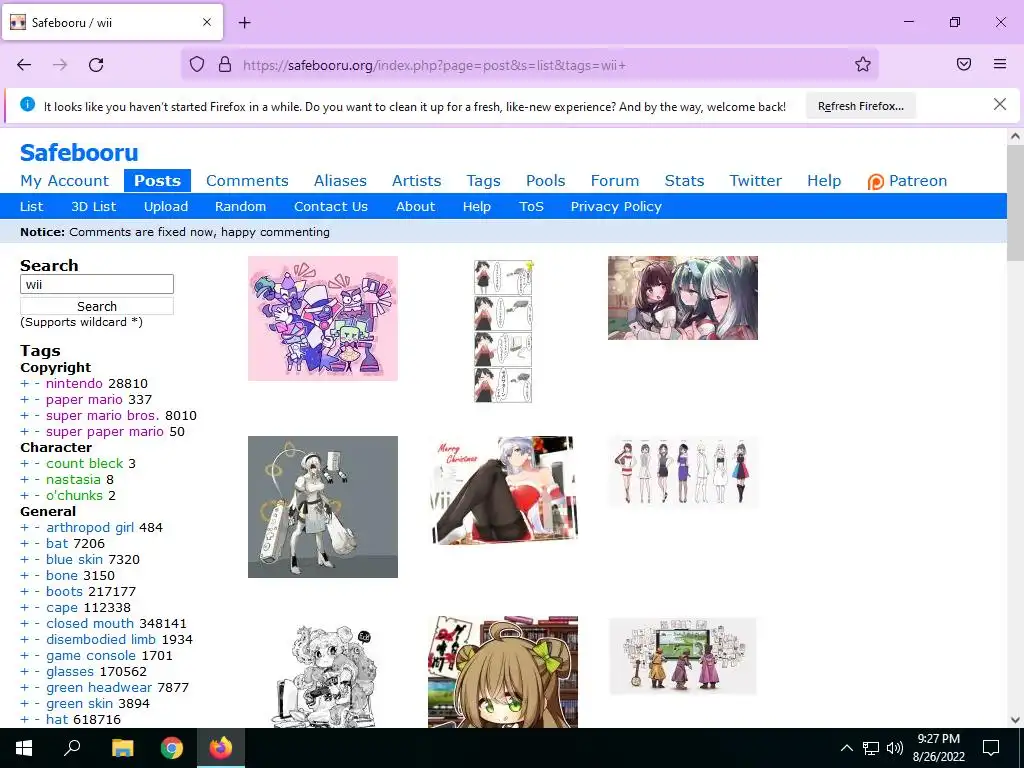Viewport: 1024px width, 768px height.
Task: Open the count bleck character tag
Action: pos(84,464)
